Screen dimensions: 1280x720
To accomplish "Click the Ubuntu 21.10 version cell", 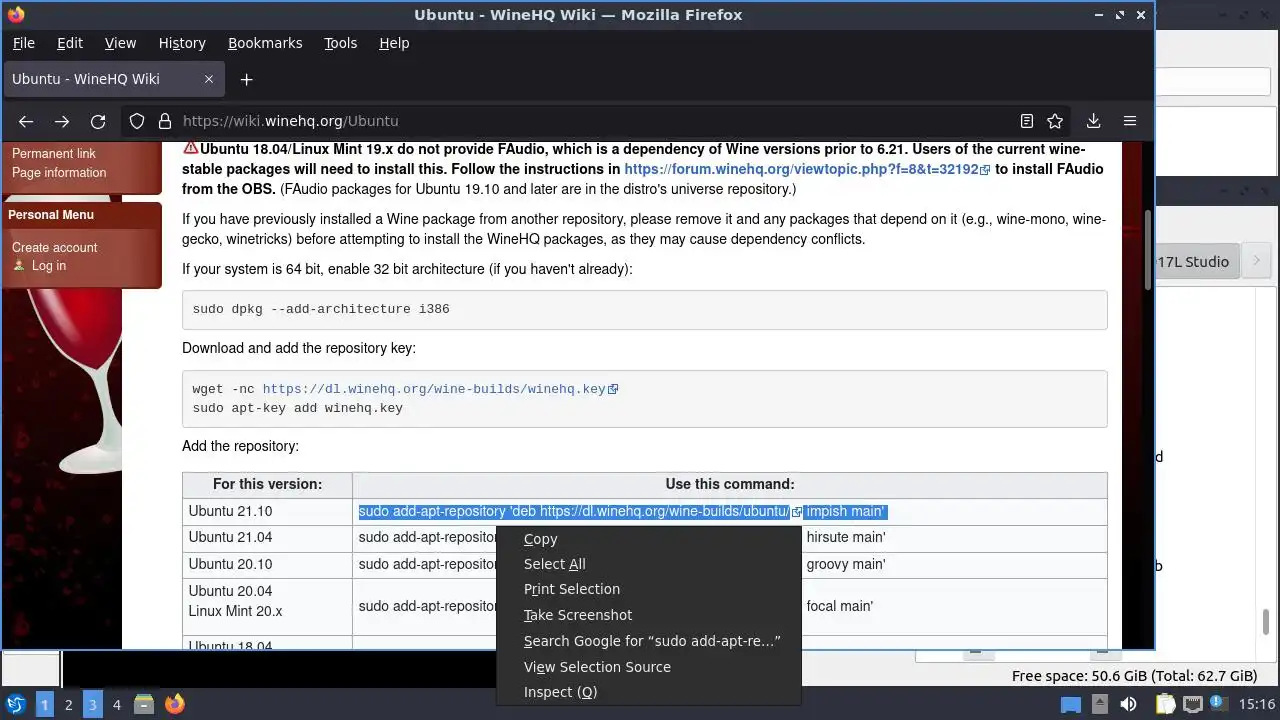I will tap(267, 512).
